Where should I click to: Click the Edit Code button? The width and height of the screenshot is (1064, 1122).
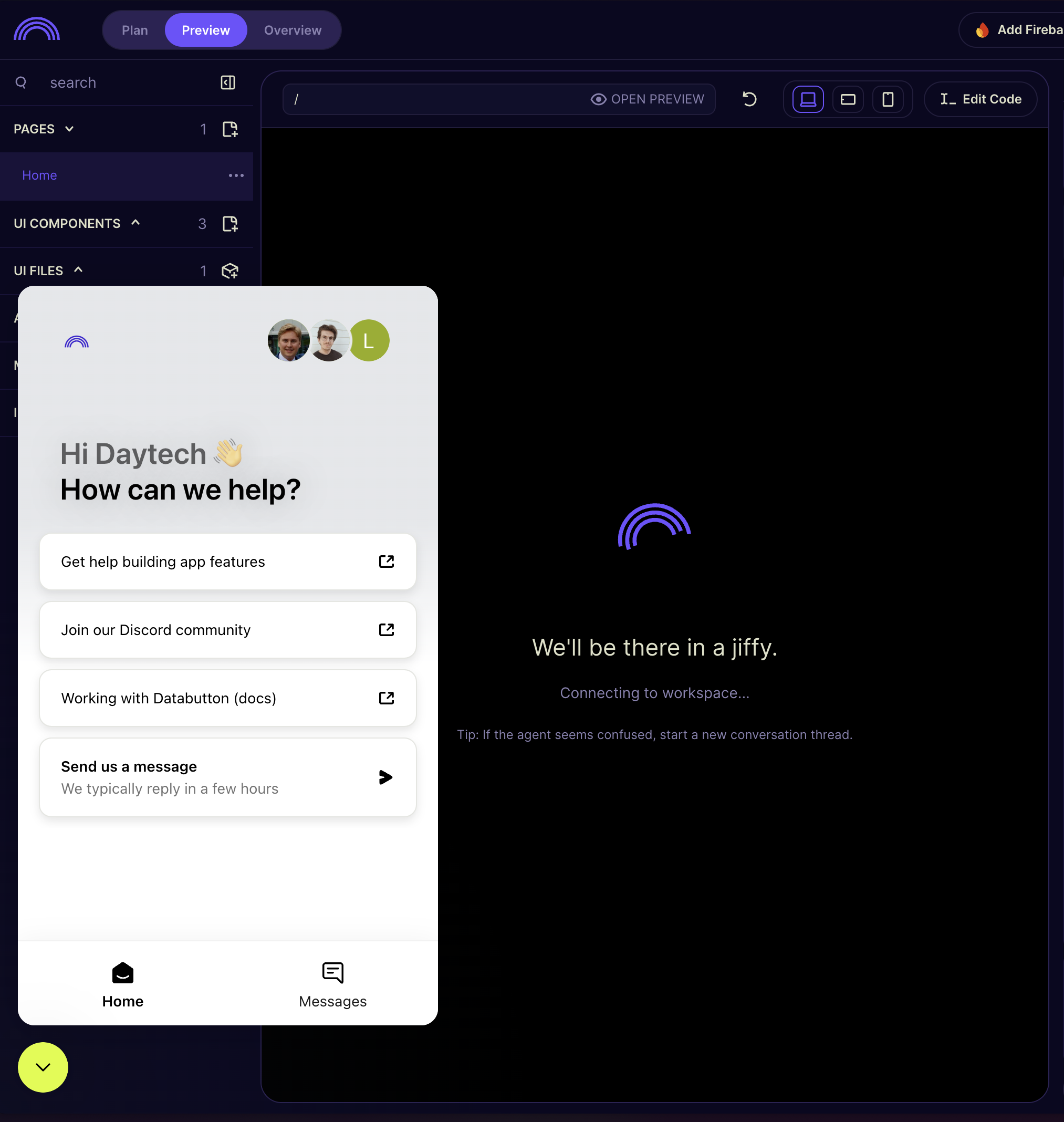(x=980, y=99)
